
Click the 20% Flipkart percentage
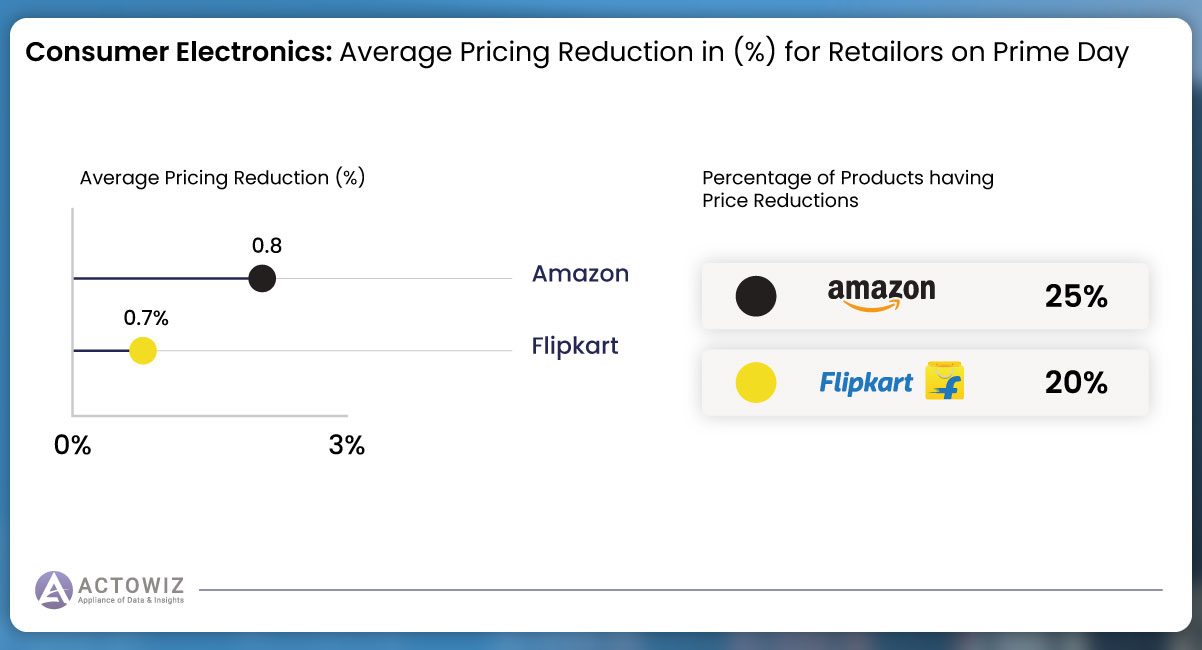pos(1076,383)
